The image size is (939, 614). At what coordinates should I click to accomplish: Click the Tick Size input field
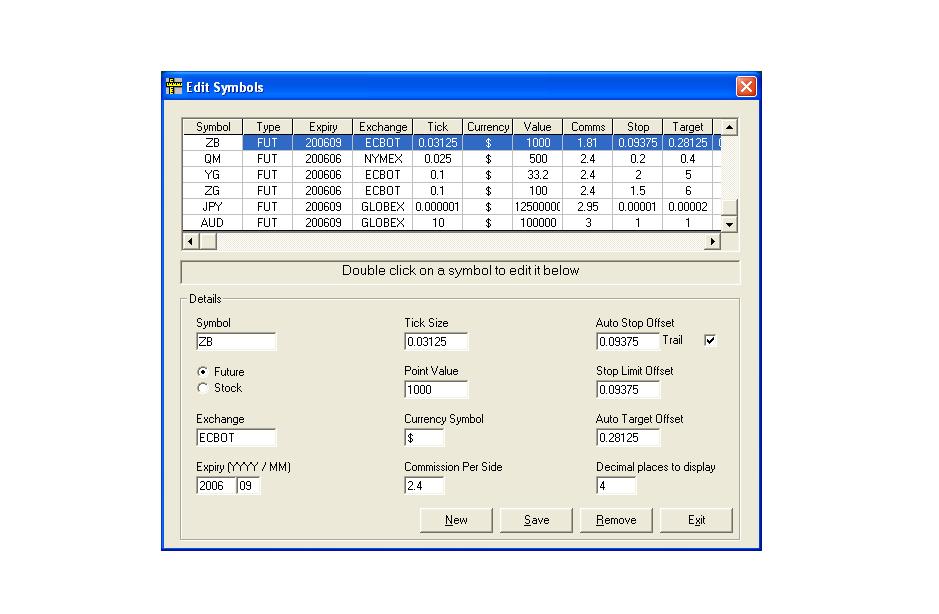click(436, 341)
